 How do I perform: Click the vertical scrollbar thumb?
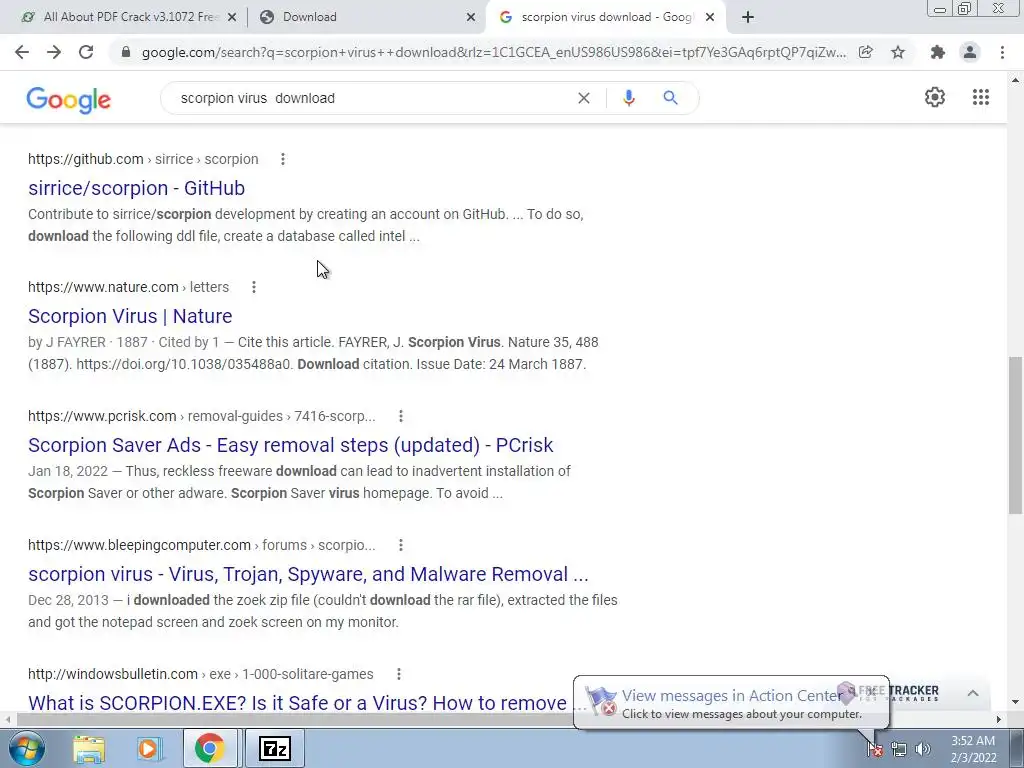pos(1015,435)
